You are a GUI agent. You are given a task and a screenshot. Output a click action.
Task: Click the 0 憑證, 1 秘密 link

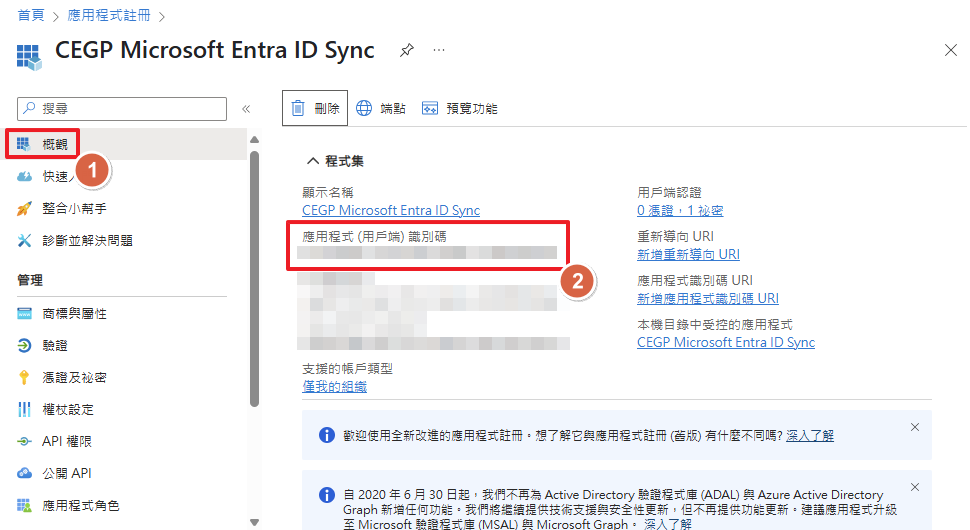[x=679, y=210]
